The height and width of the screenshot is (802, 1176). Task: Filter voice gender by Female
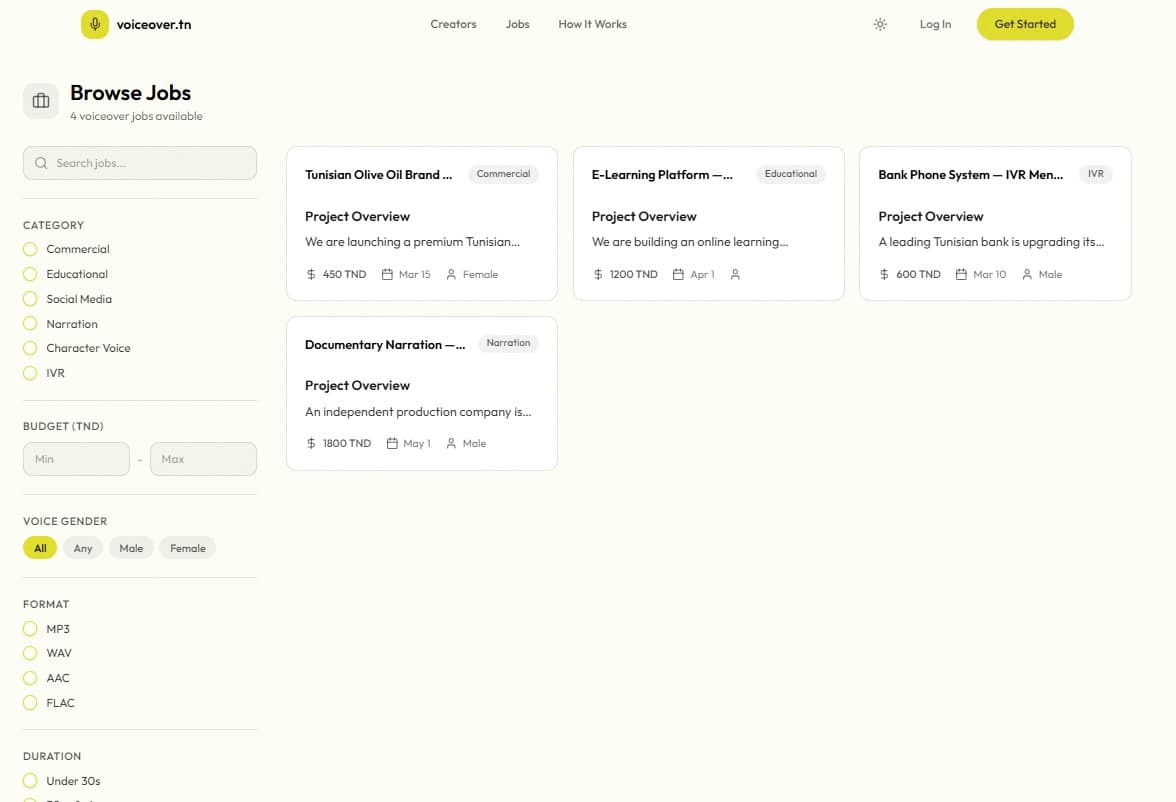click(x=187, y=548)
